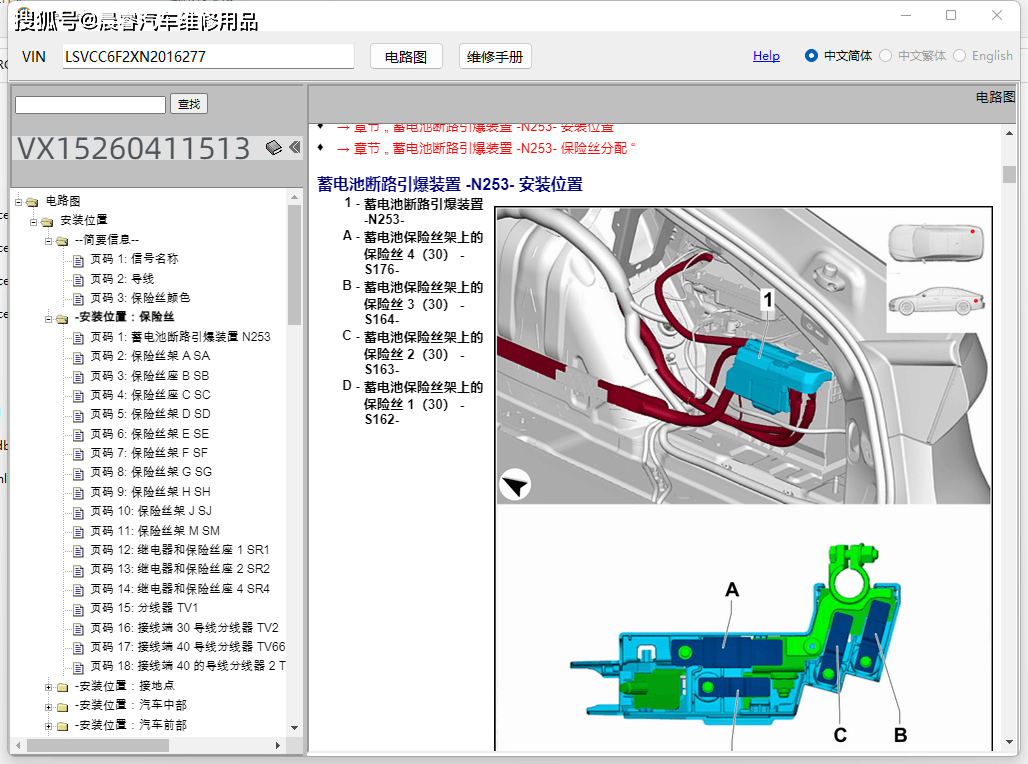
Task: Click the 查找 search button
Action: click(188, 103)
